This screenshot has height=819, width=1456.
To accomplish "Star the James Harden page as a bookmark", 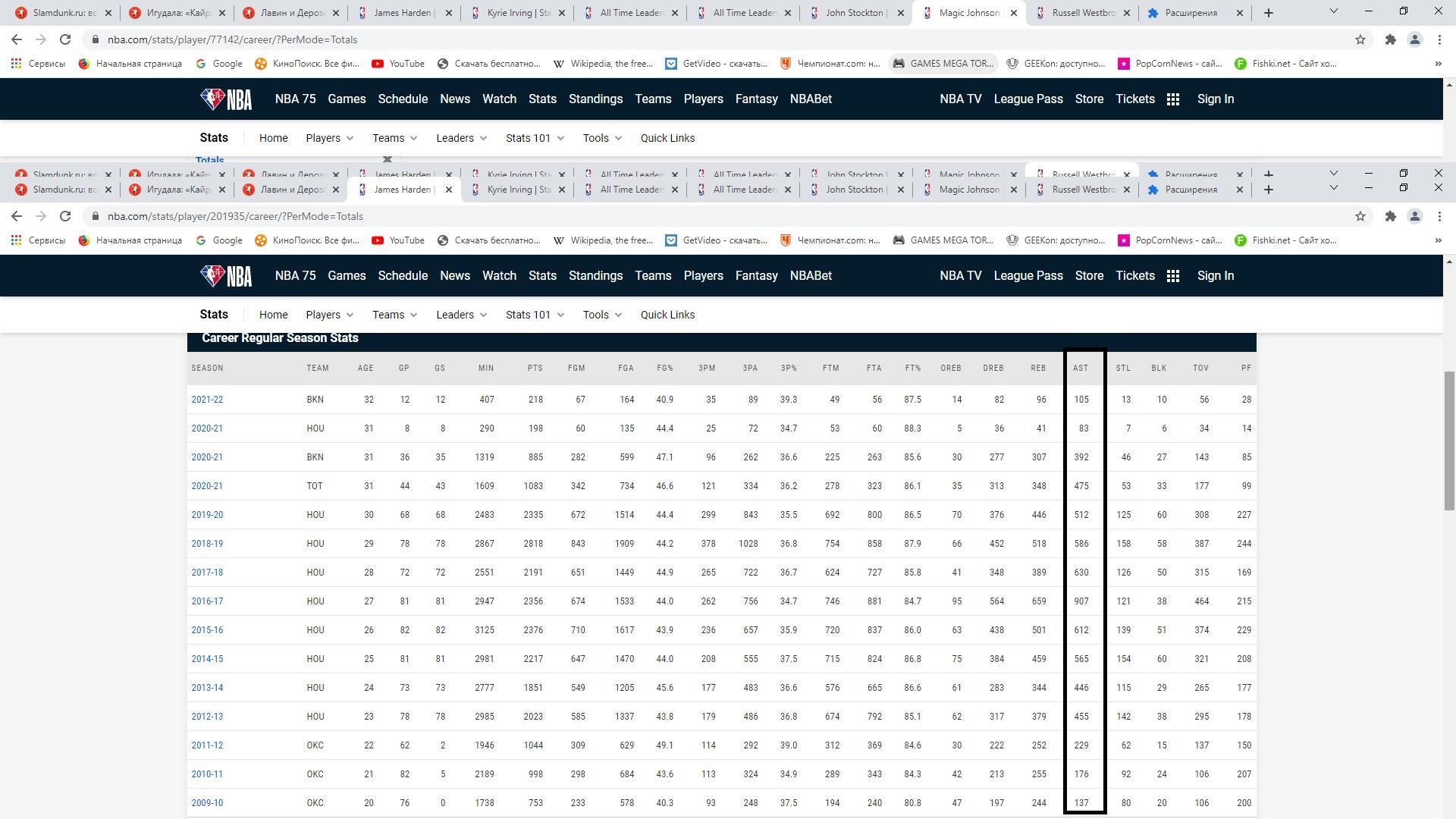I will click(1360, 216).
